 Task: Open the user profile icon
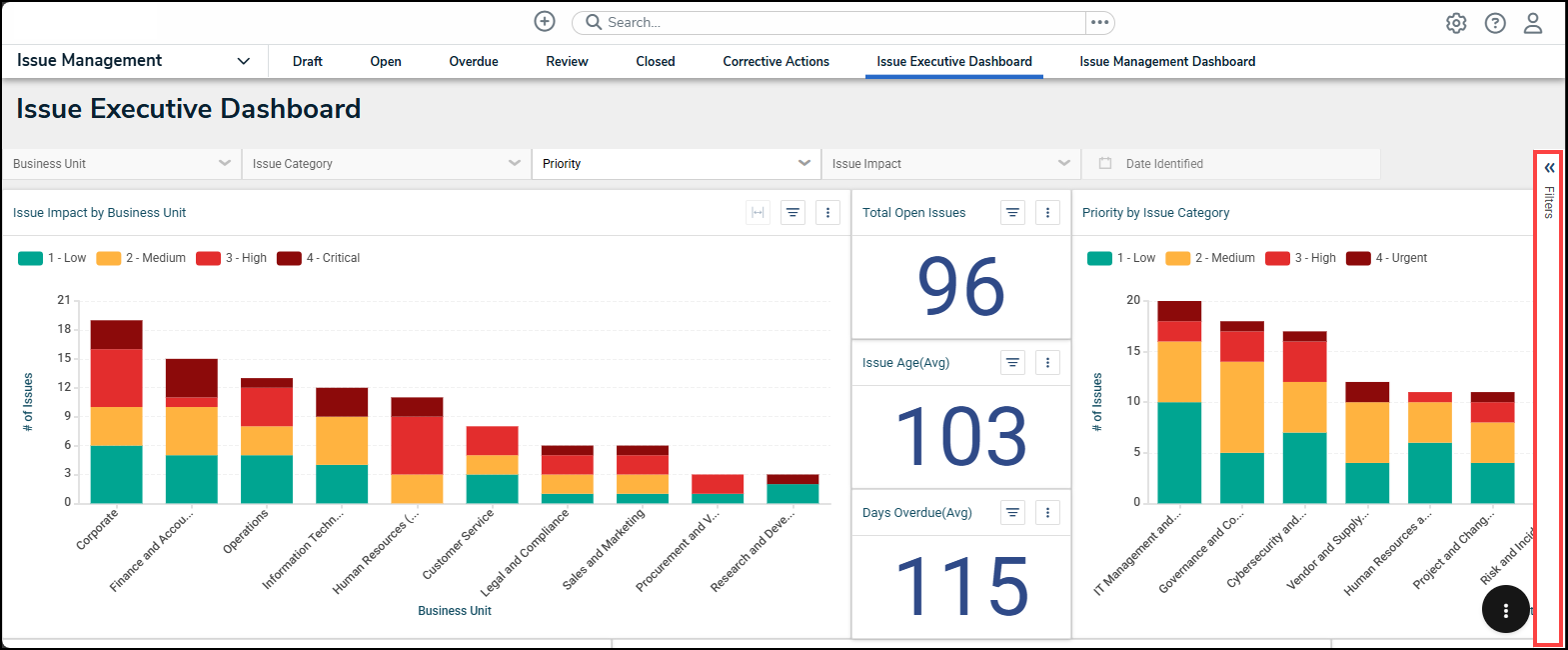[1533, 23]
